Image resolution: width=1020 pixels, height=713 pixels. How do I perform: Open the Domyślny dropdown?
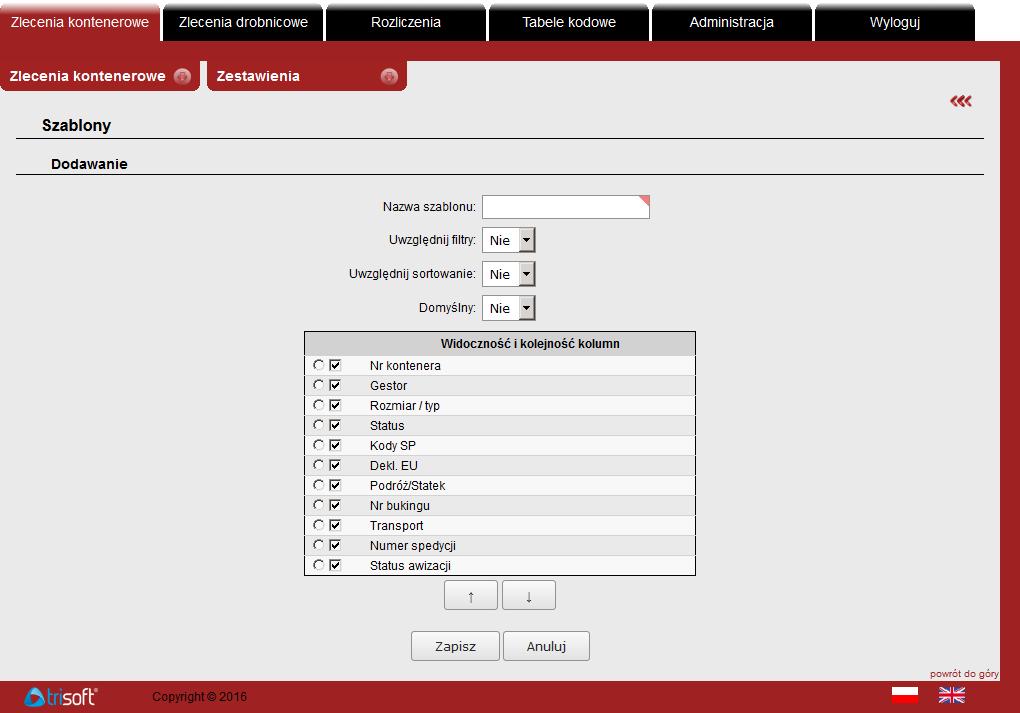pyautogui.click(x=509, y=308)
